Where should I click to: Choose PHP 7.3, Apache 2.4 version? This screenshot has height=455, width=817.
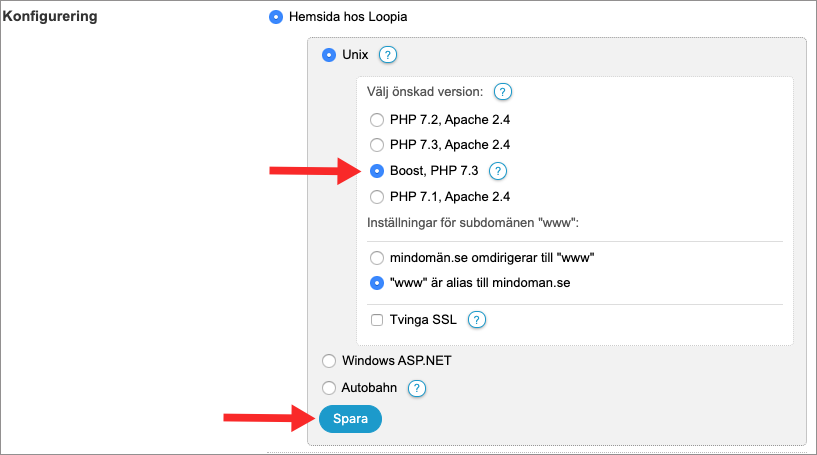(377, 145)
